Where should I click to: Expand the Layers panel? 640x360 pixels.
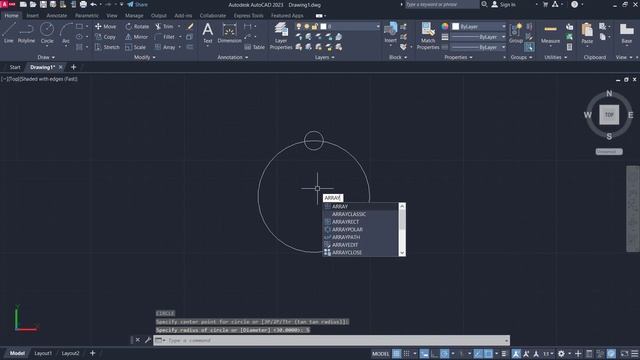click(x=324, y=58)
